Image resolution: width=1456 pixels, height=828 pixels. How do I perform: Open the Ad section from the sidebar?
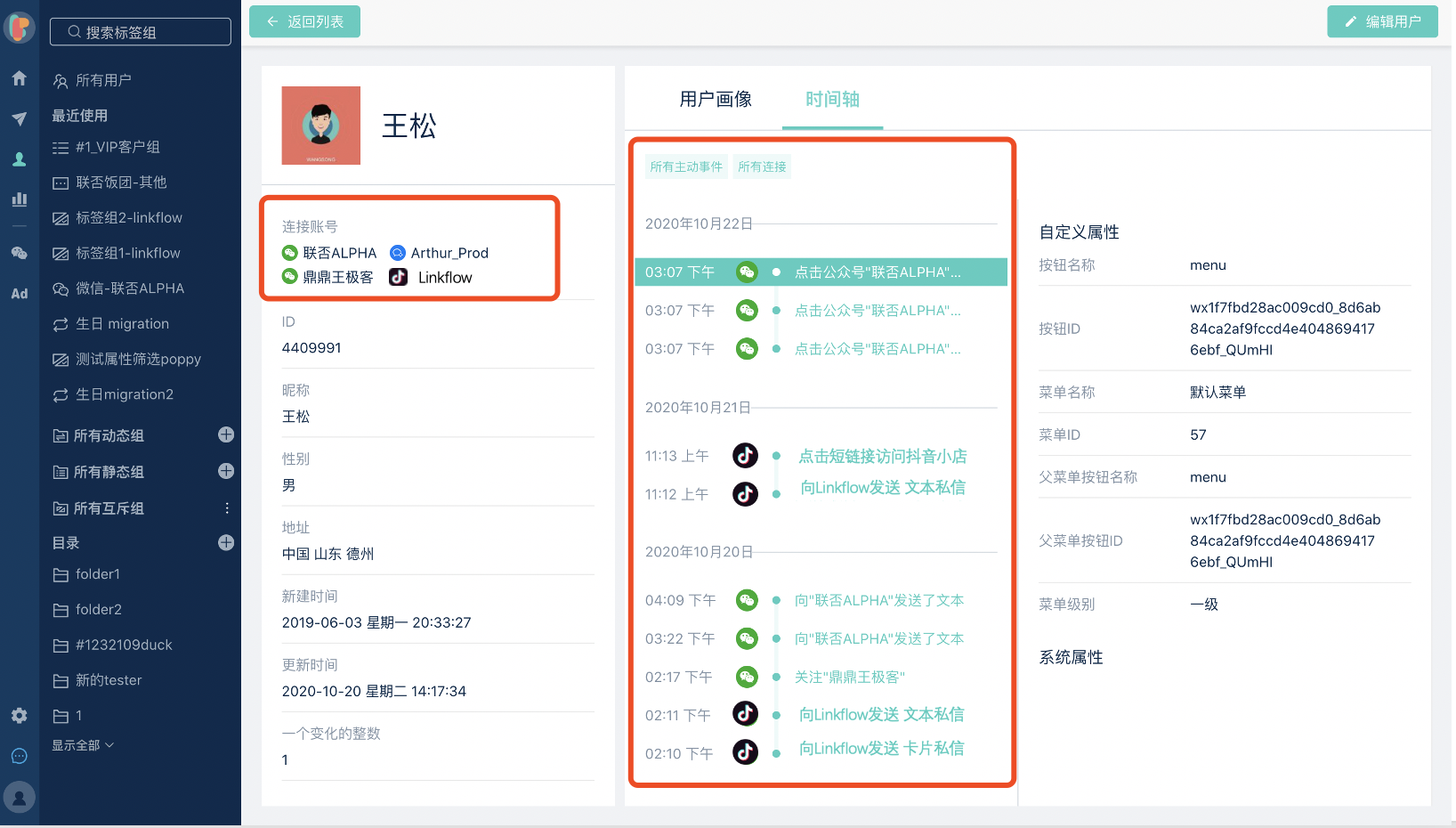(19, 293)
